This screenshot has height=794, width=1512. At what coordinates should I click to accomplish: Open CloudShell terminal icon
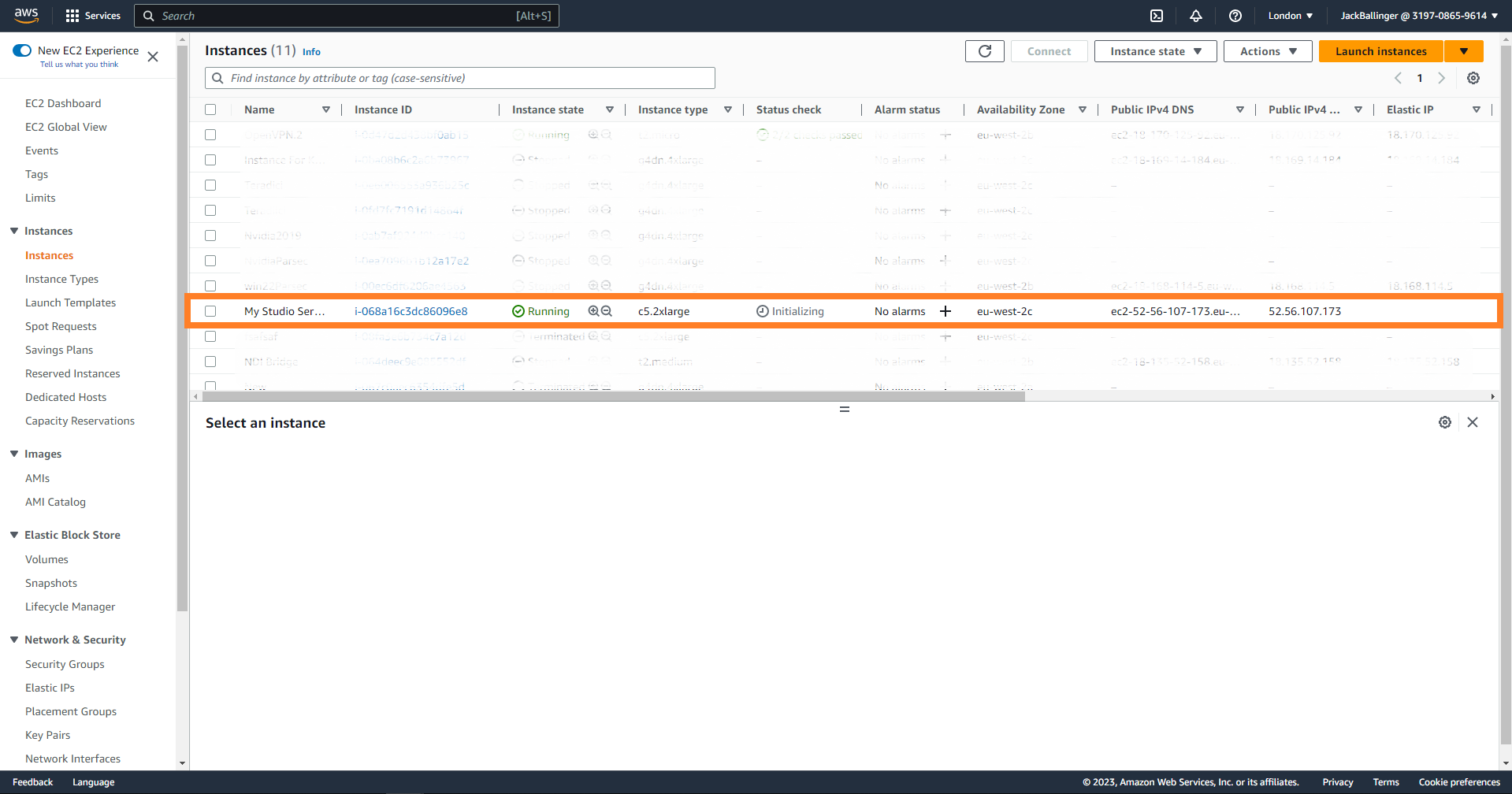(x=1157, y=16)
